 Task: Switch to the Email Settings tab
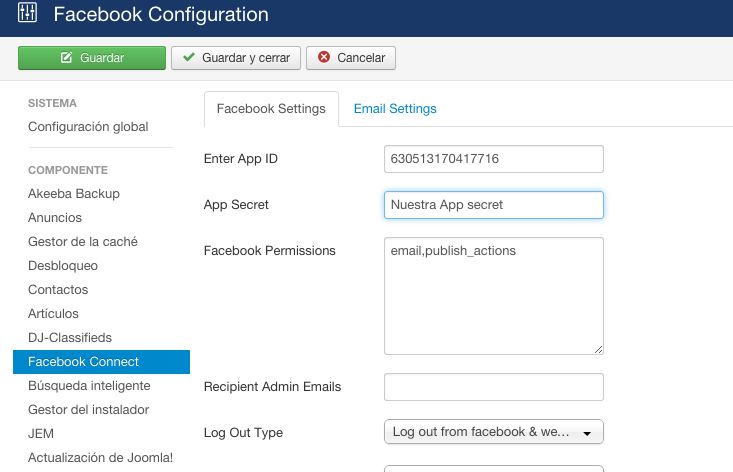pyautogui.click(x=395, y=109)
